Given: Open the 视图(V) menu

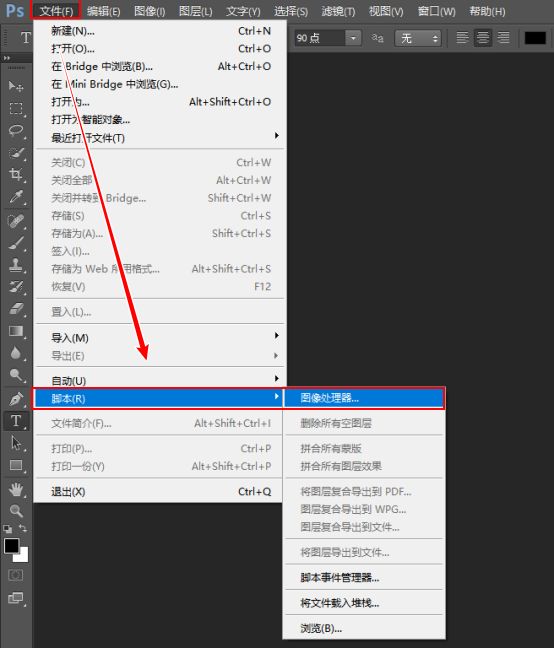Looking at the screenshot, I should [x=386, y=11].
